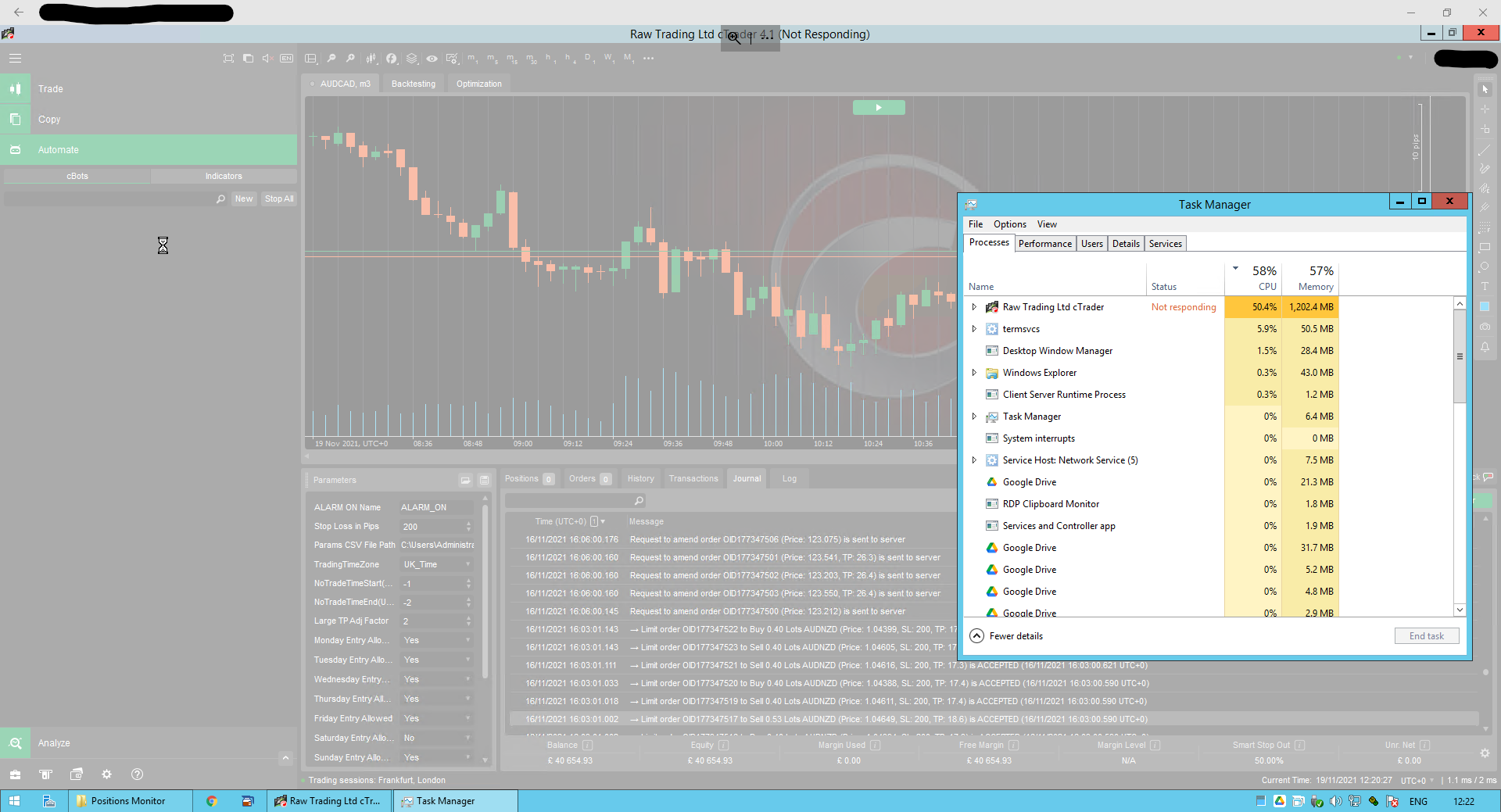The image size is (1501, 812).
Task: Click End task button
Action: tap(1426, 636)
